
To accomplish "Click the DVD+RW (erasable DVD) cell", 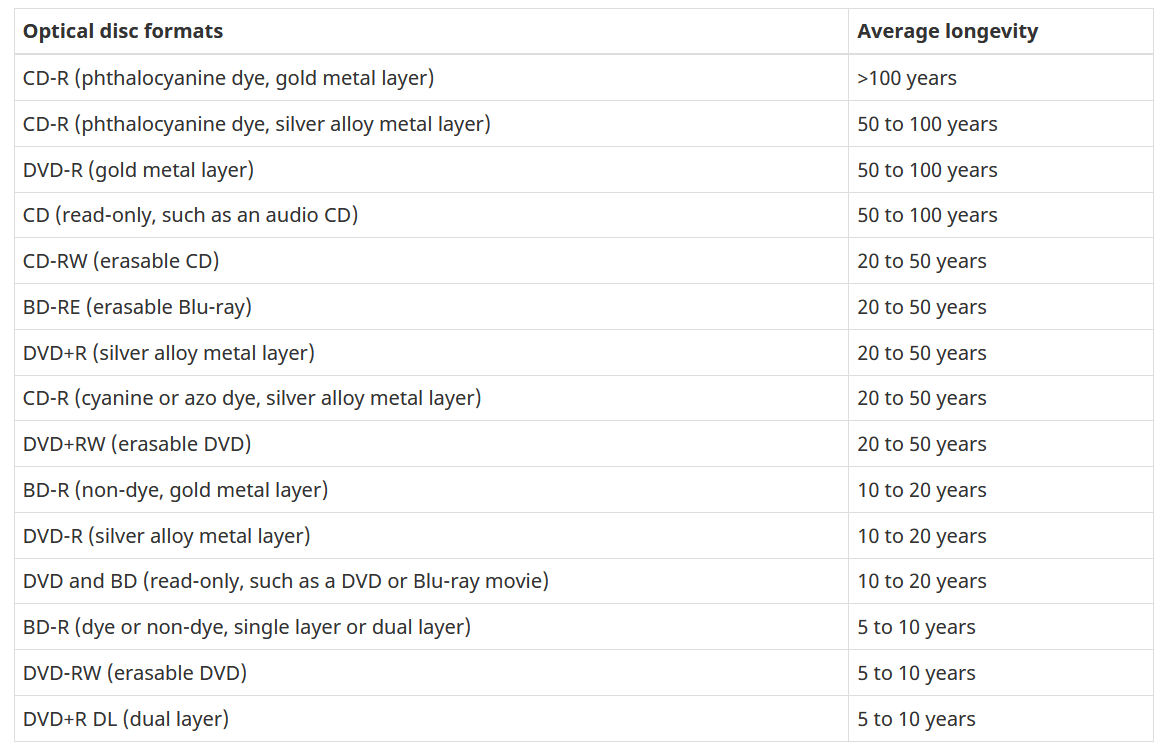I will click(137, 444).
